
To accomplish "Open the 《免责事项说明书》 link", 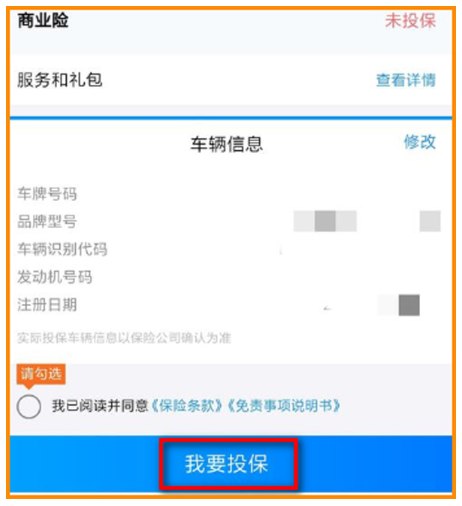I will [284, 406].
